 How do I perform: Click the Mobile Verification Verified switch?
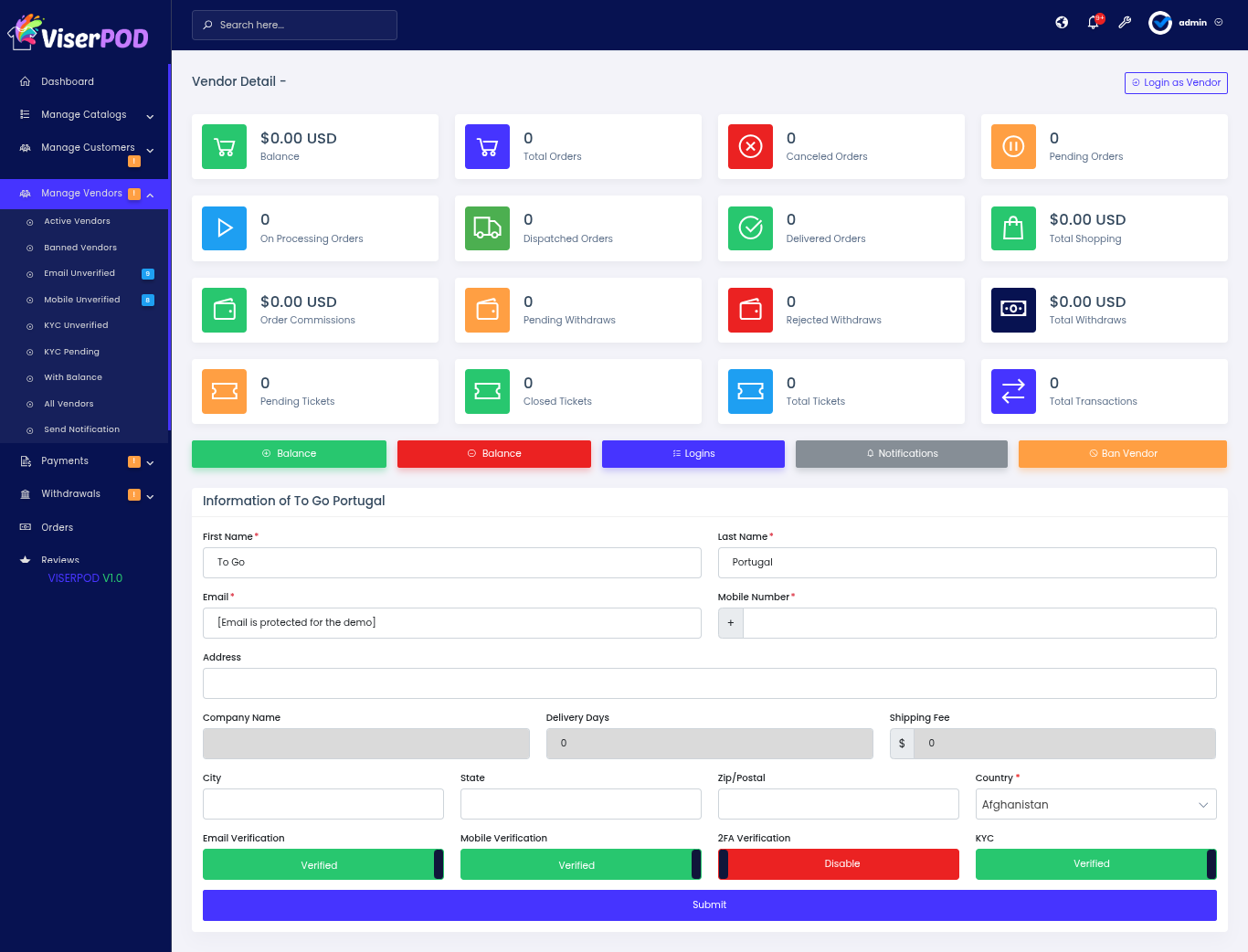pos(580,864)
